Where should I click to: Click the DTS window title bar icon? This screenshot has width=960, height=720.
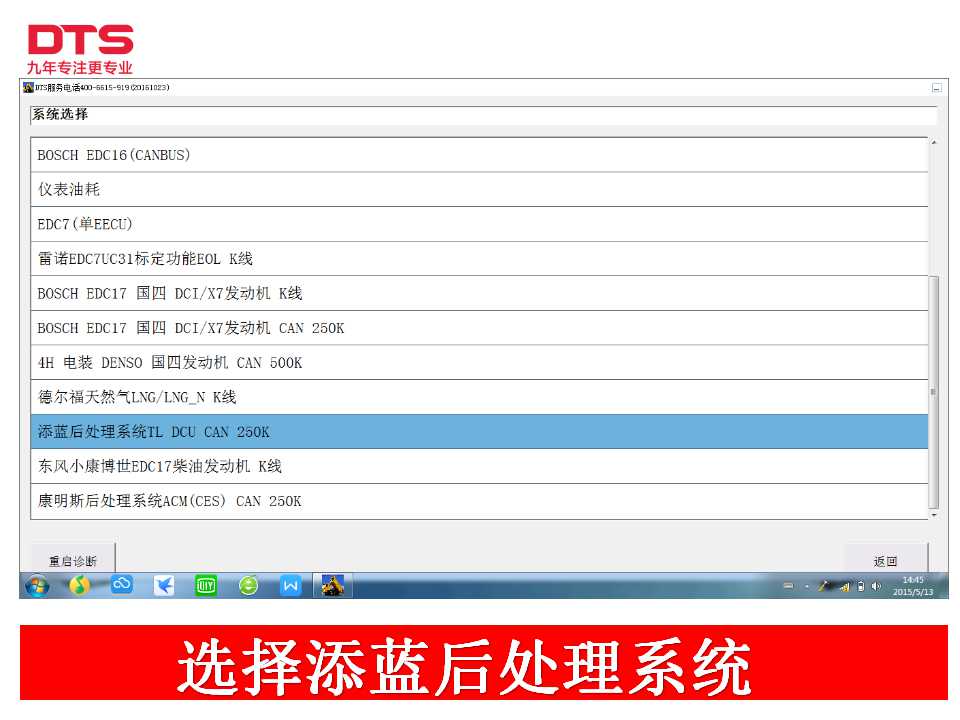[x=28, y=88]
